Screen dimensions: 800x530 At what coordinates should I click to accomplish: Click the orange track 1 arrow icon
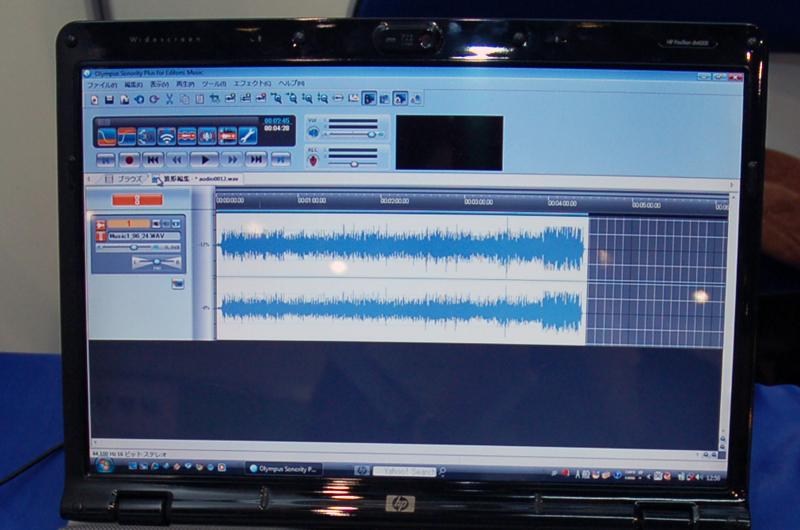[x=101, y=224]
